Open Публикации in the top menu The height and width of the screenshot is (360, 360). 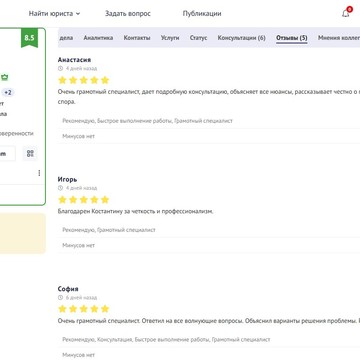[x=202, y=14]
